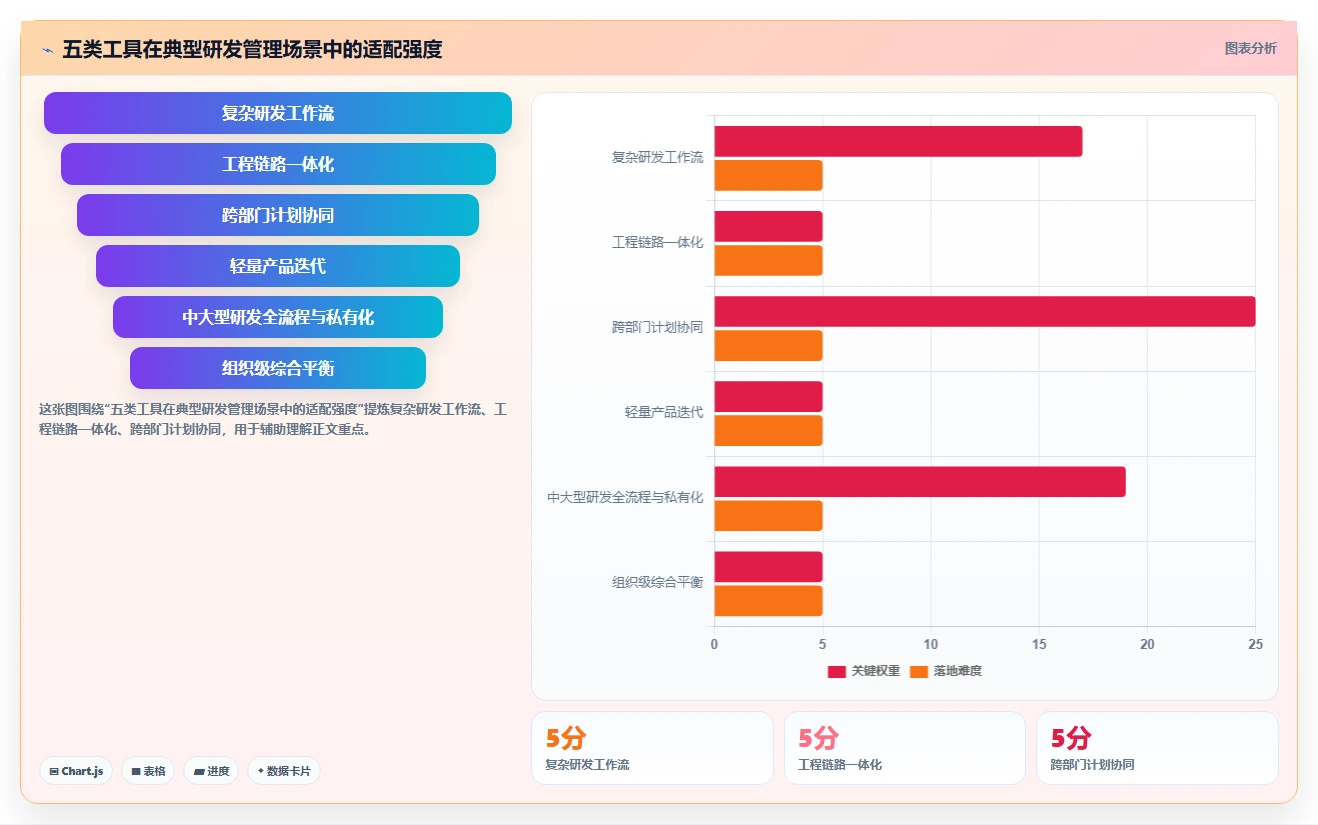Click the orange 落地难度 bar for 轻量产品迭代
Screen dimensions: 1318x825
coord(768,430)
